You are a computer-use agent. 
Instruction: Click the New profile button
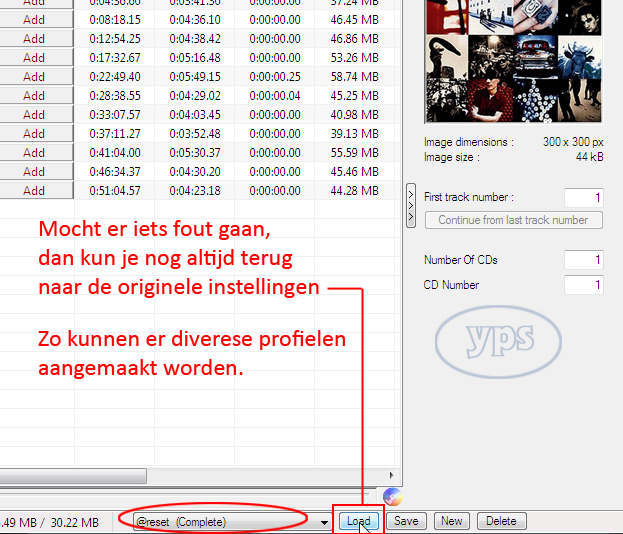[451, 521]
